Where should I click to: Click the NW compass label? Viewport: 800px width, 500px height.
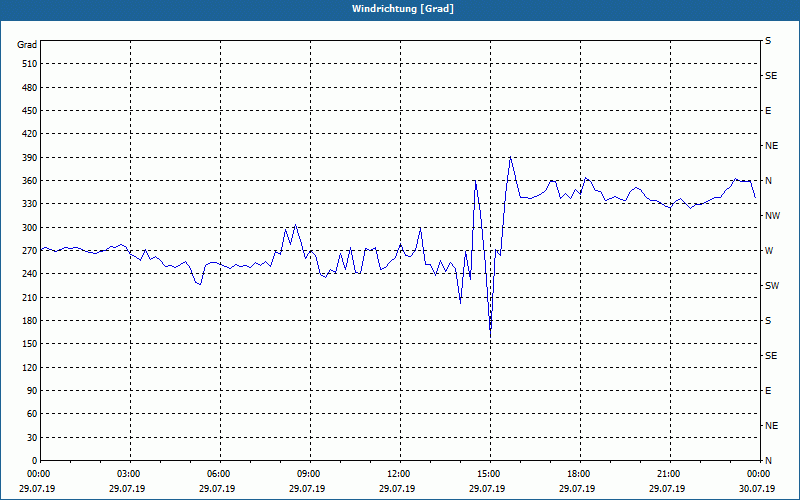point(772,216)
